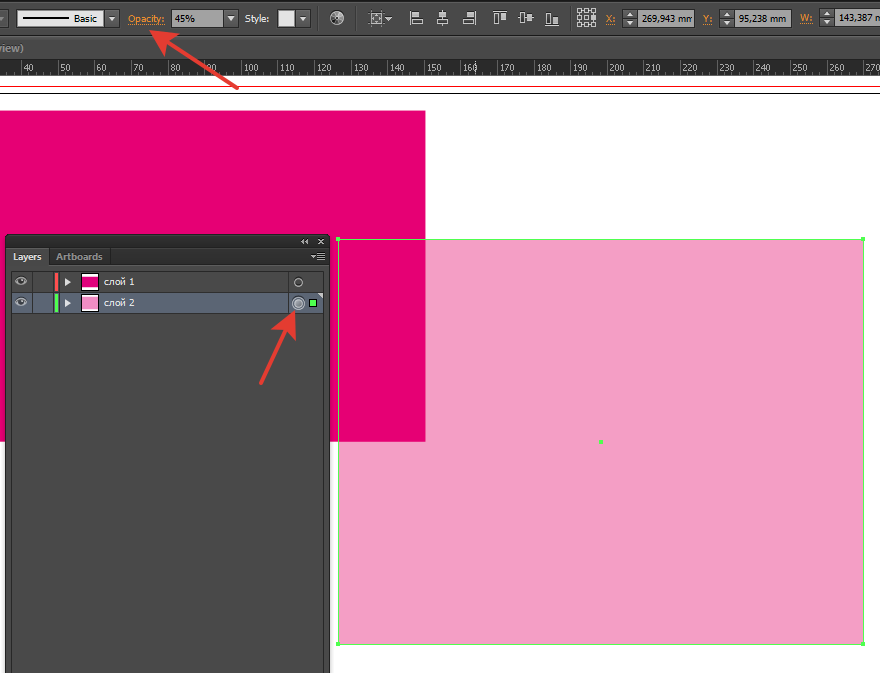Click the Y value field 95,238 mm

(763, 19)
